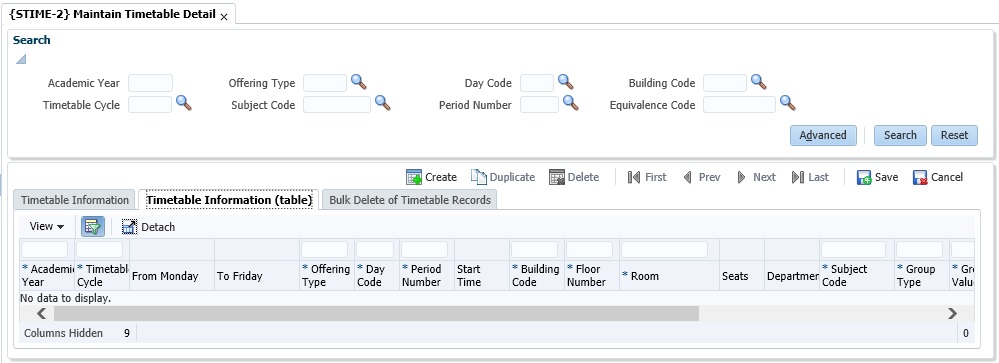Image resolution: width=999 pixels, height=363 pixels.
Task: Switch to the Timetable Information tab
Action: [75, 200]
